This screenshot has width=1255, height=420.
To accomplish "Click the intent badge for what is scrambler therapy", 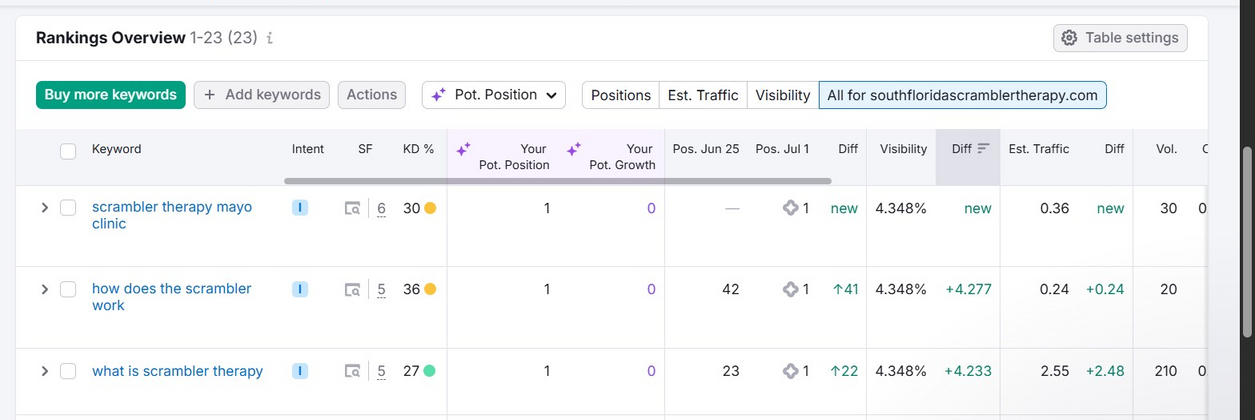I will click(x=300, y=371).
